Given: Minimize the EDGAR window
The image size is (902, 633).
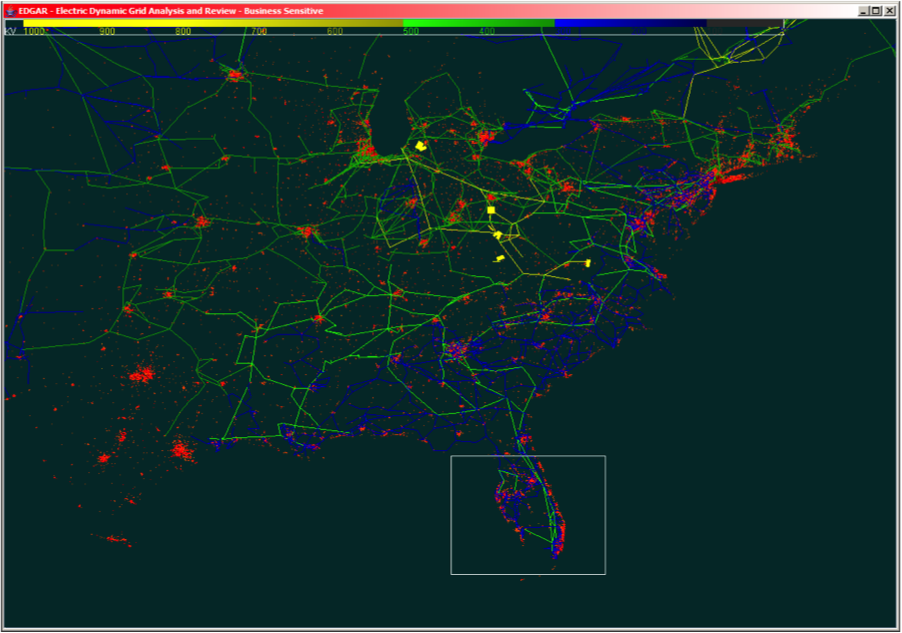Looking at the screenshot, I should [863, 11].
